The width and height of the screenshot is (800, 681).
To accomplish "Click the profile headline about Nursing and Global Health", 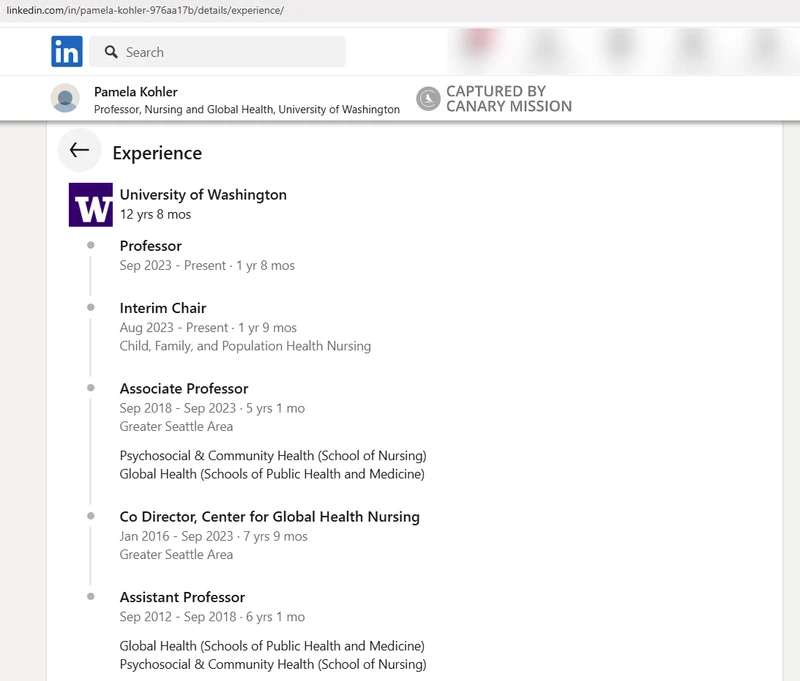I will click(247, 110).
